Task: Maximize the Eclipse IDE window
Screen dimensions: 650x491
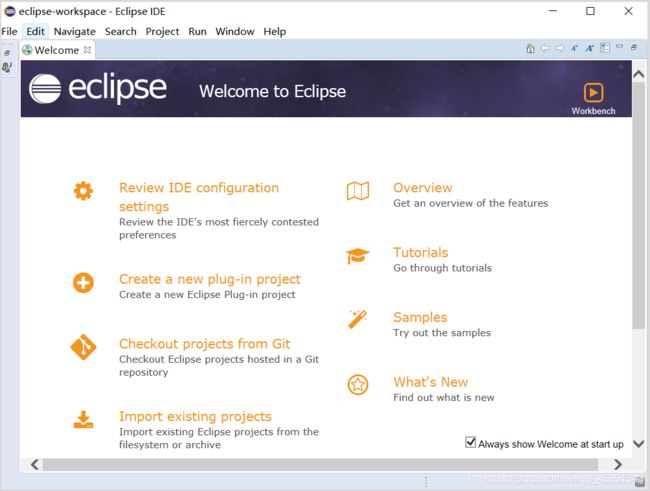Action: point(590,11)
